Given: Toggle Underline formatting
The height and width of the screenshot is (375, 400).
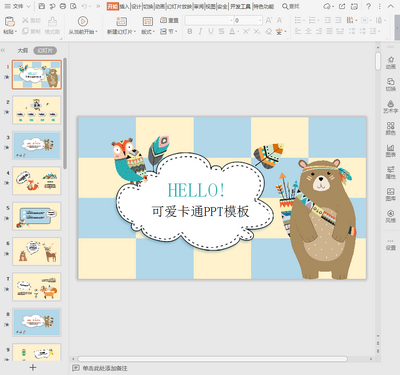Looking at the screenshot, I should 211,31.
